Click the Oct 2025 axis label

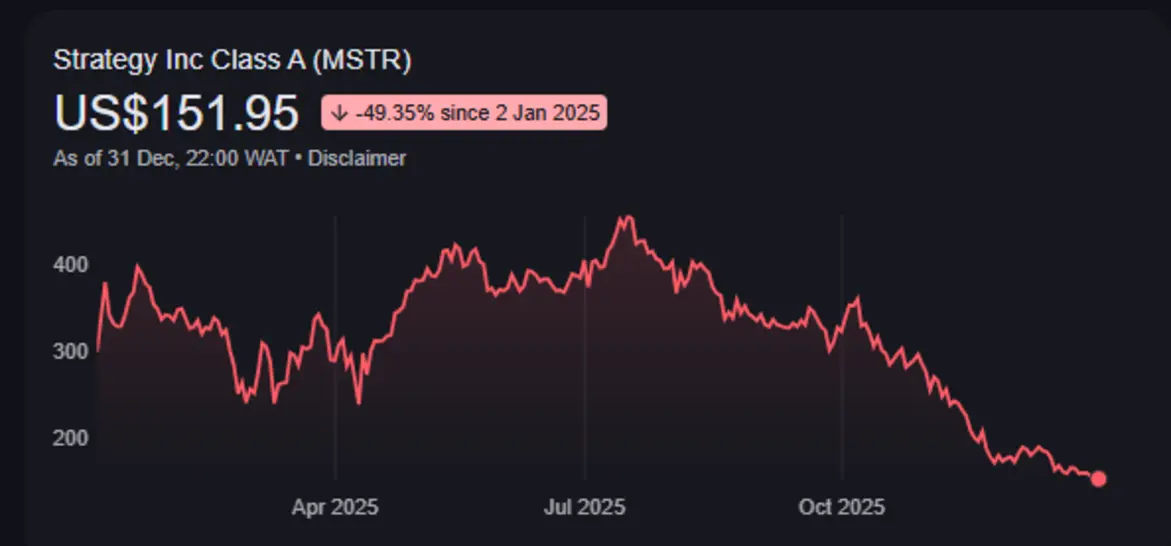842,508
